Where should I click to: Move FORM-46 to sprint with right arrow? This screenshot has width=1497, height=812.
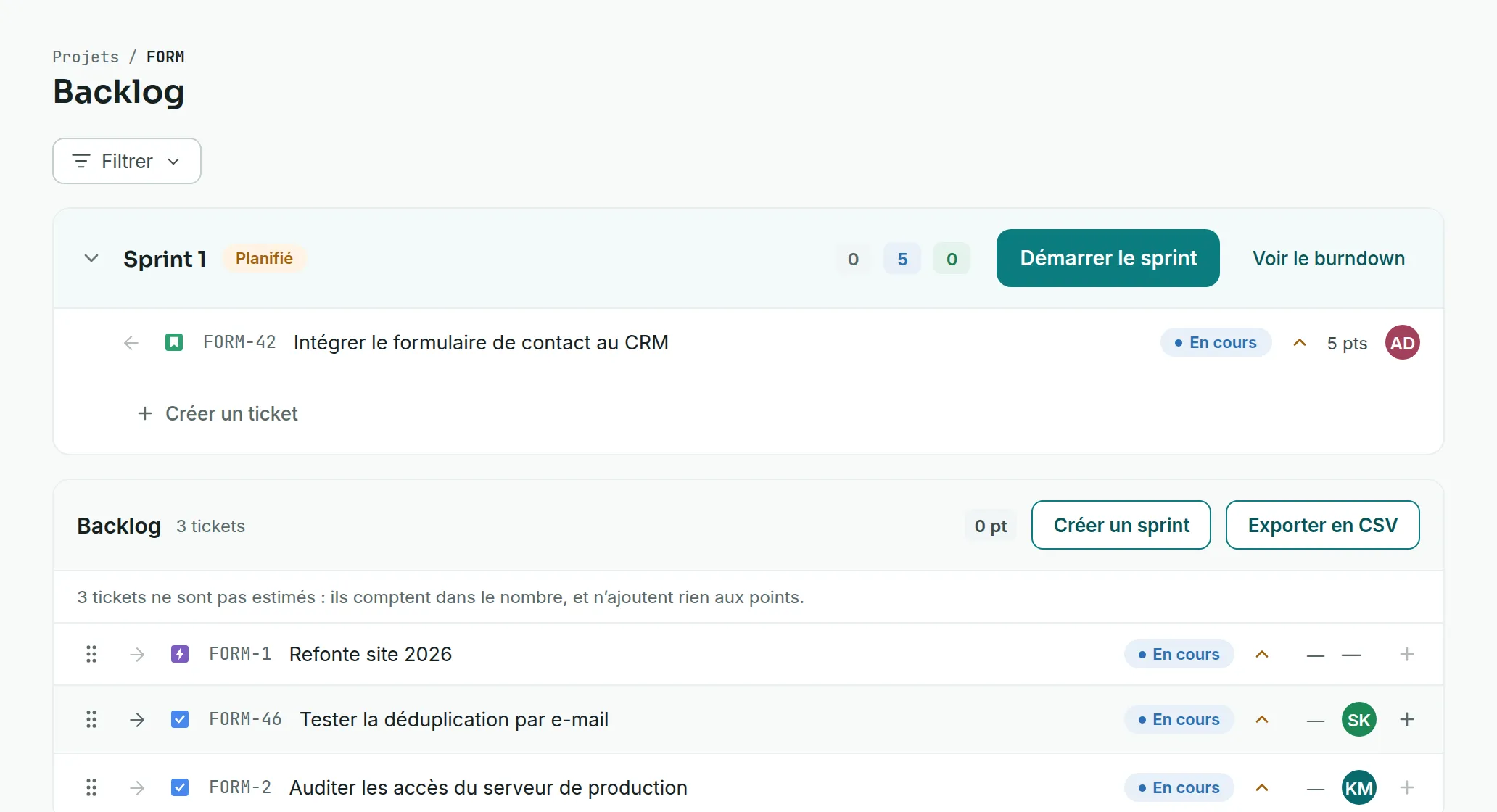(137, 719)
